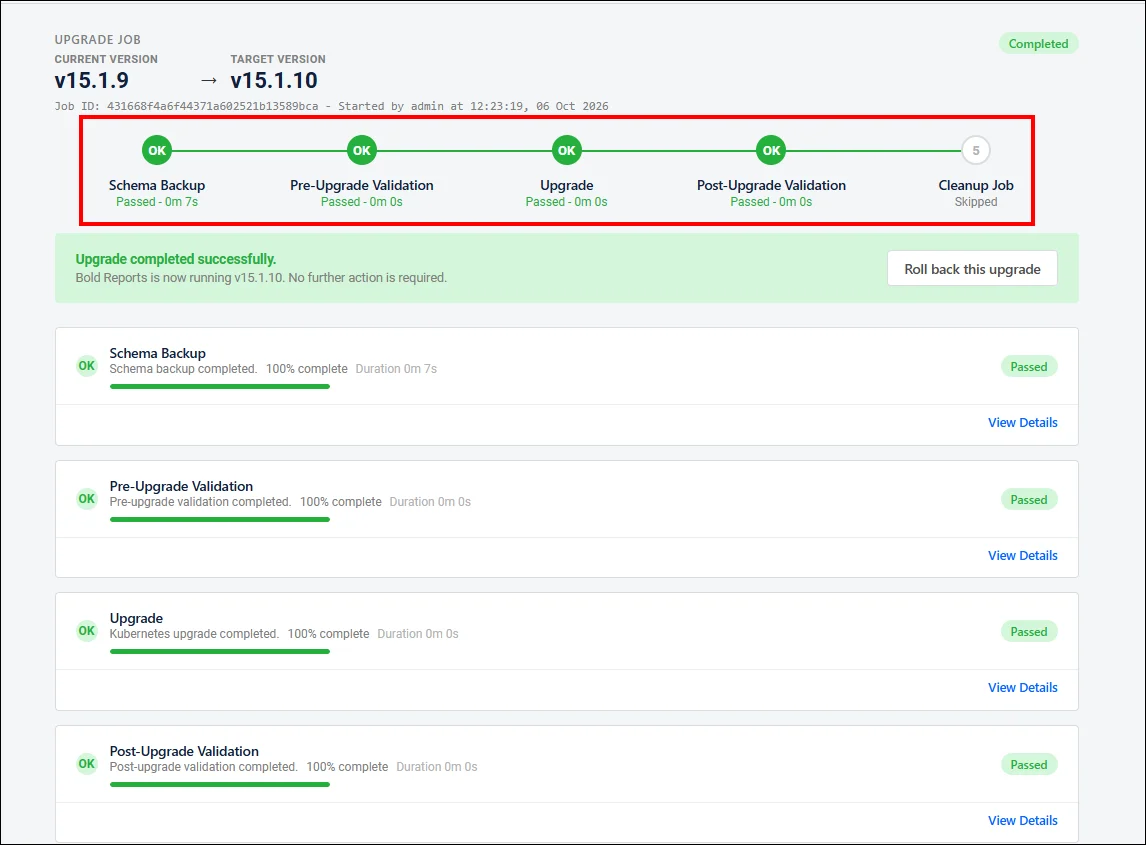
Task: Click Passed badge in Schema Backup card
Action: [x=1028, y=367]
